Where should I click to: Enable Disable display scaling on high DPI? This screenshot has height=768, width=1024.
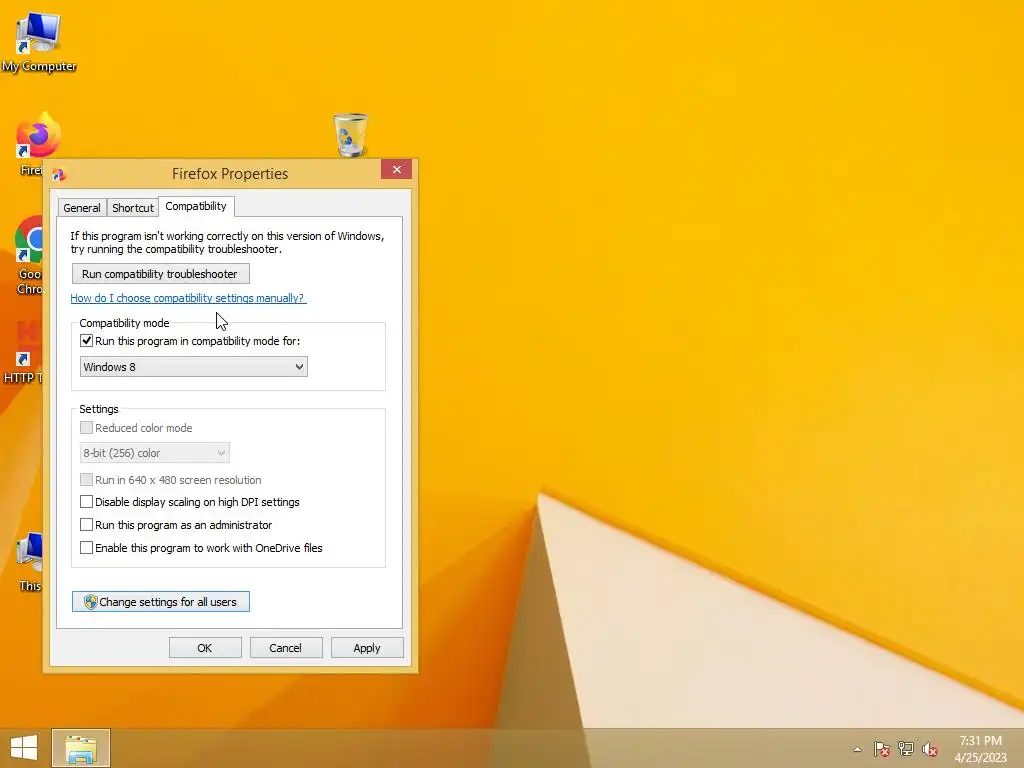tap(86, 502)
